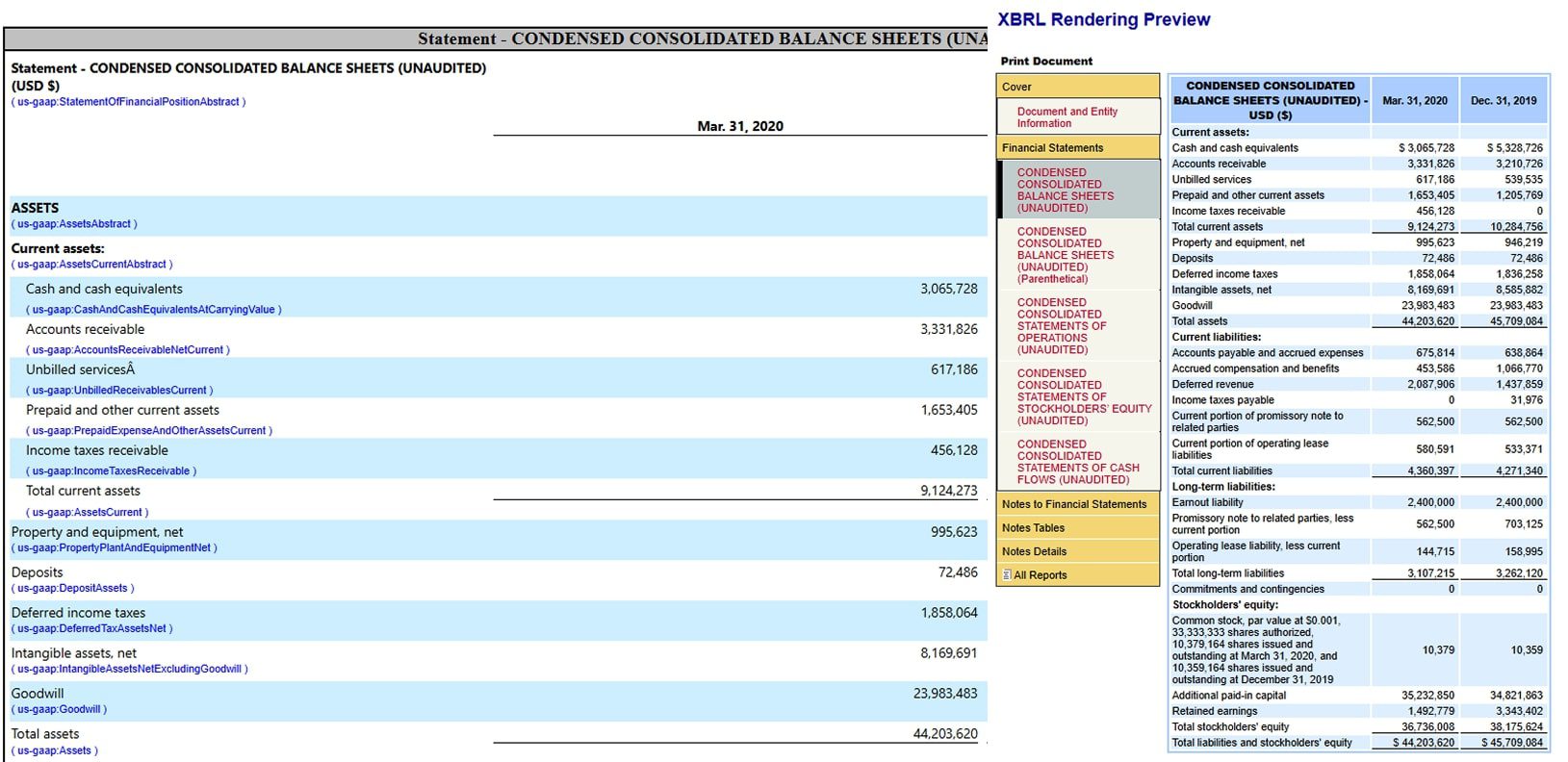The image size is (1568, 762).
Task: Expand the Notes Tables section
Action: pyautogui.click(x=1033, y=528)
